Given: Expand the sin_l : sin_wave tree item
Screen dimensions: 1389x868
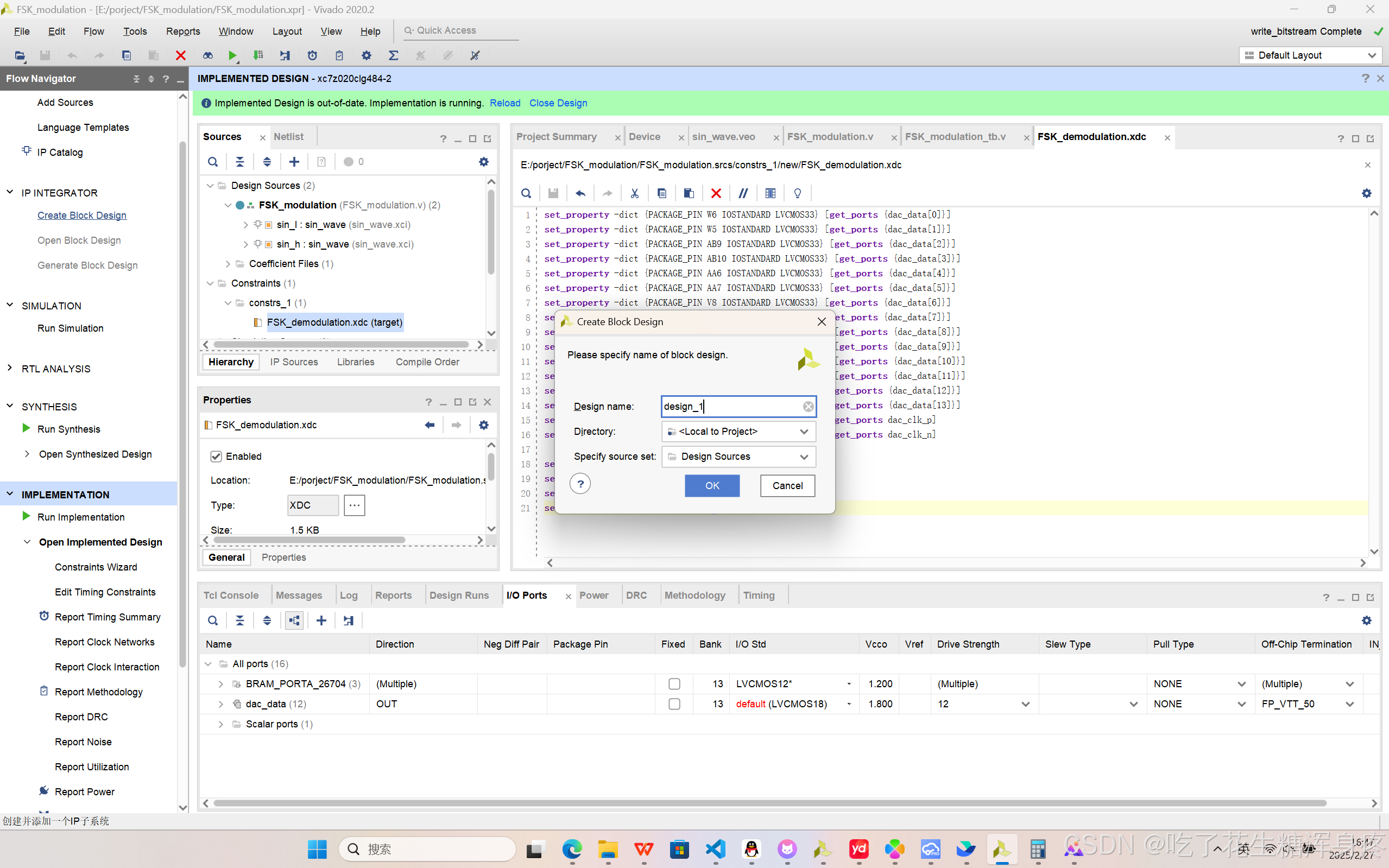Looking at the screenshot, I should point(246,224).
